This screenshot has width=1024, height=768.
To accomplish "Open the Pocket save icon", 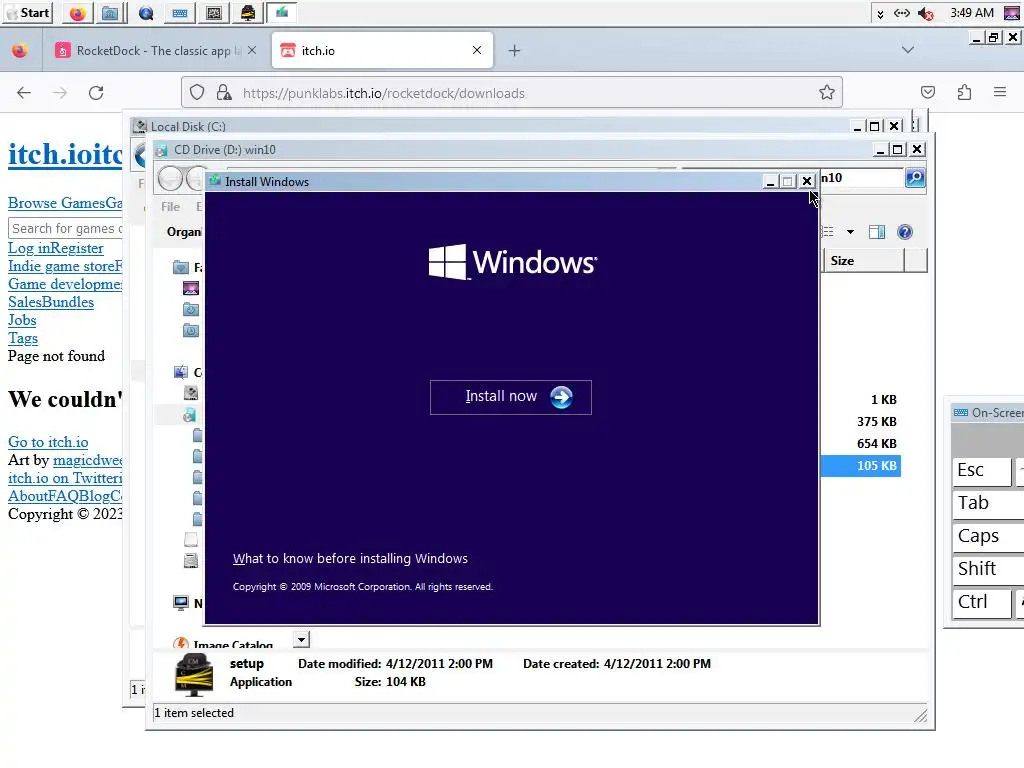I will (928, 93).
